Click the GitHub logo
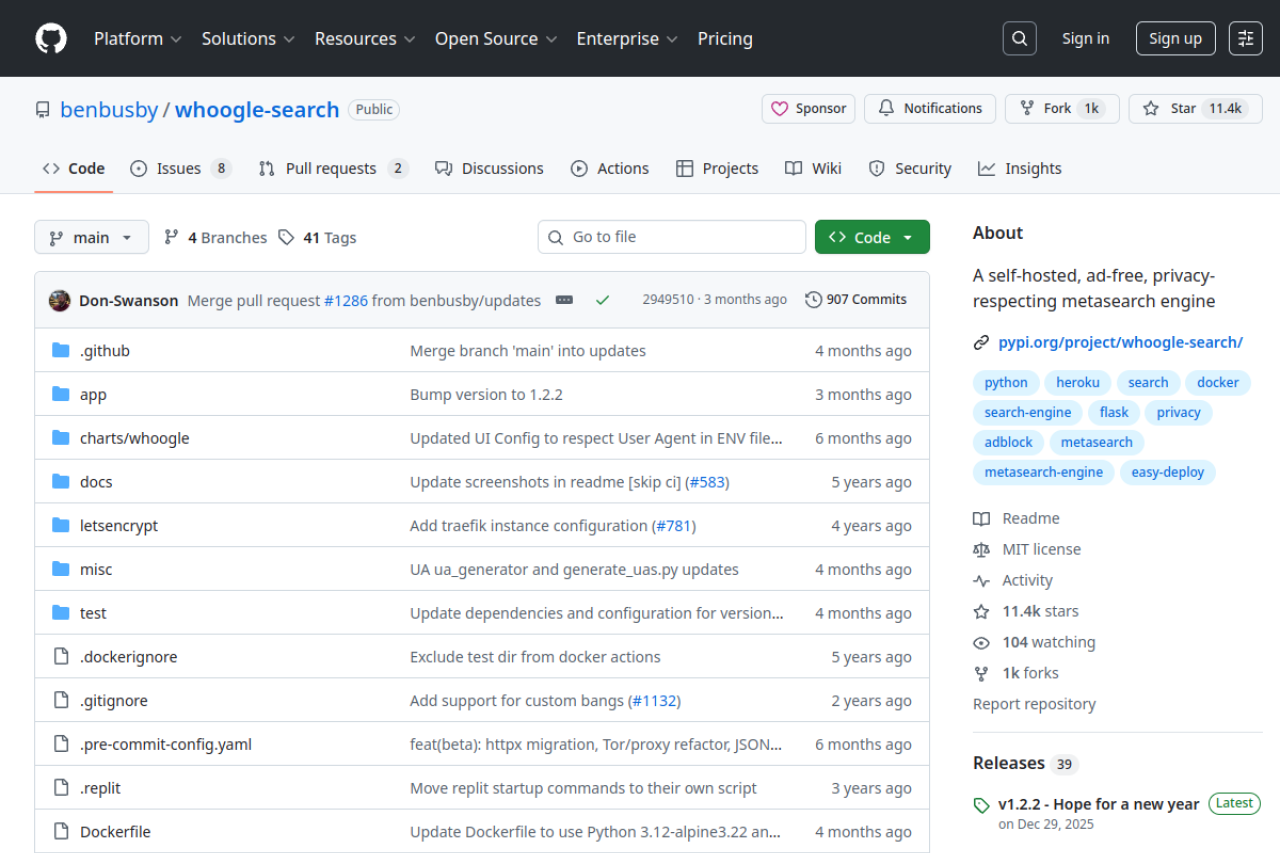 (50, 38)
